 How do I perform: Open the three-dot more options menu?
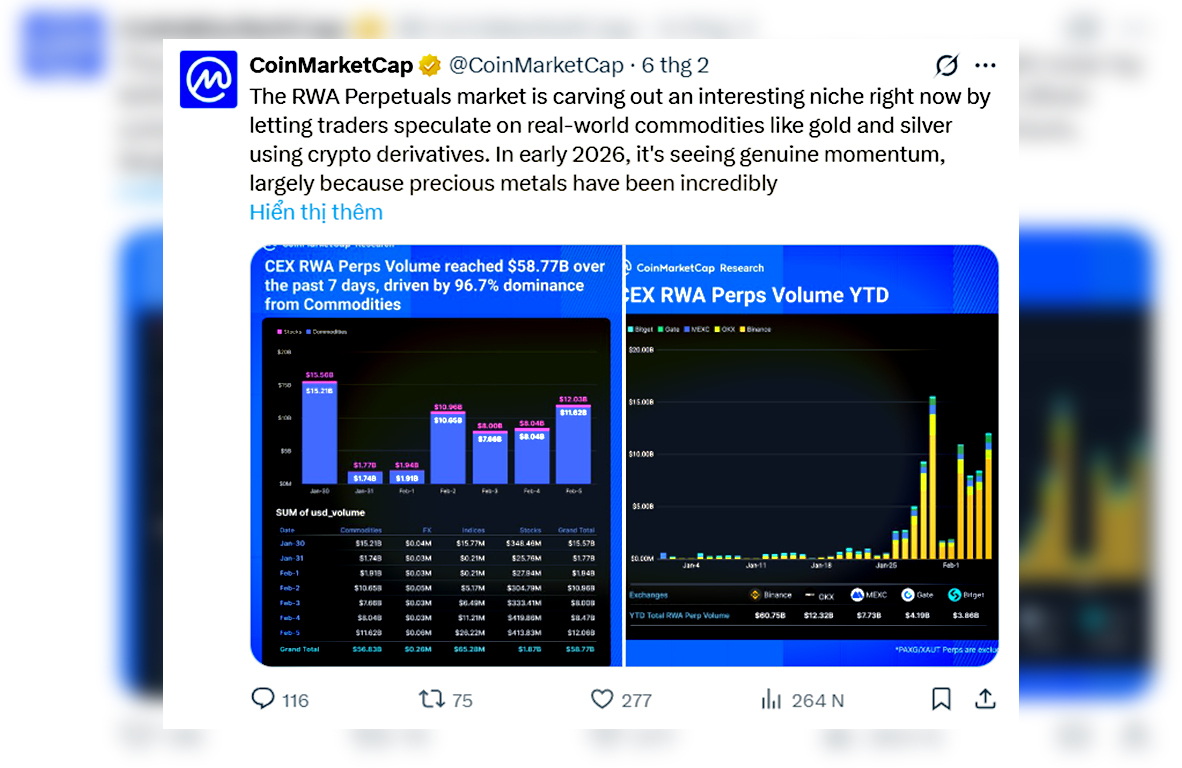(x=986, y=66)
